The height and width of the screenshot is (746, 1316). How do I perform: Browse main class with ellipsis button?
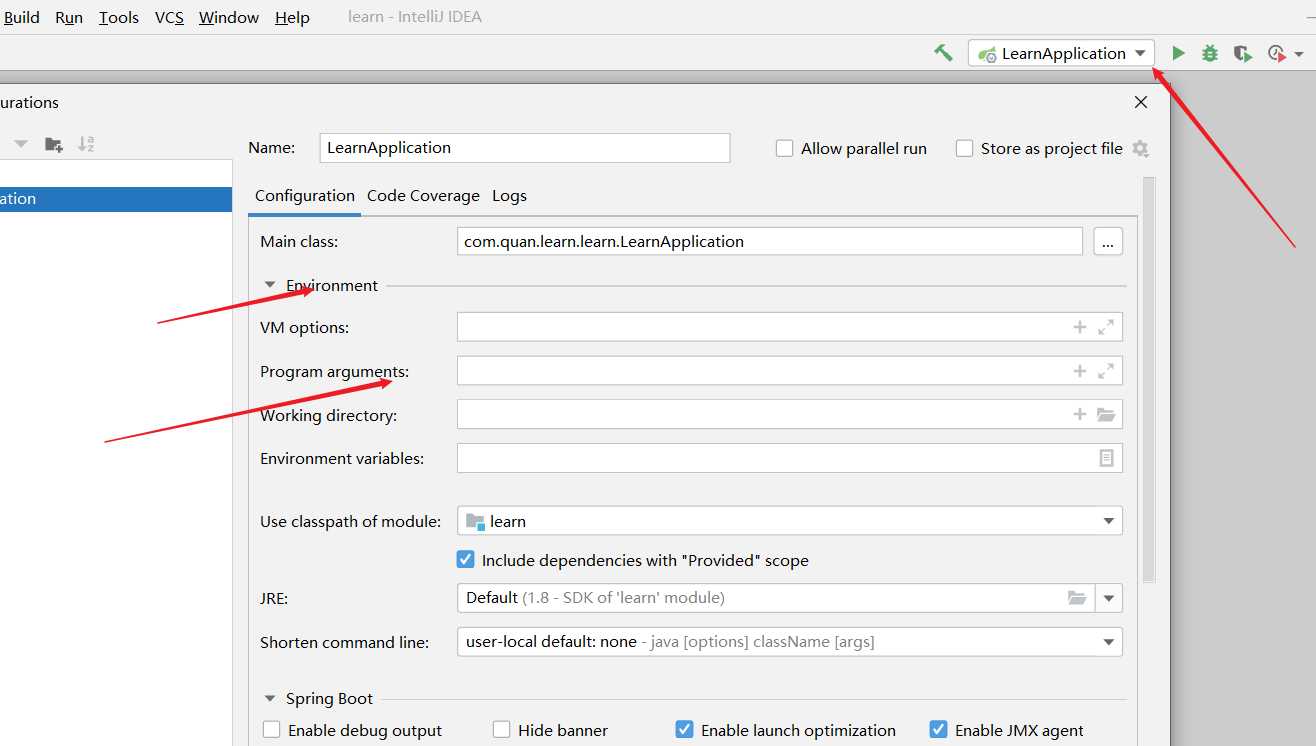tap(1108, 241)
